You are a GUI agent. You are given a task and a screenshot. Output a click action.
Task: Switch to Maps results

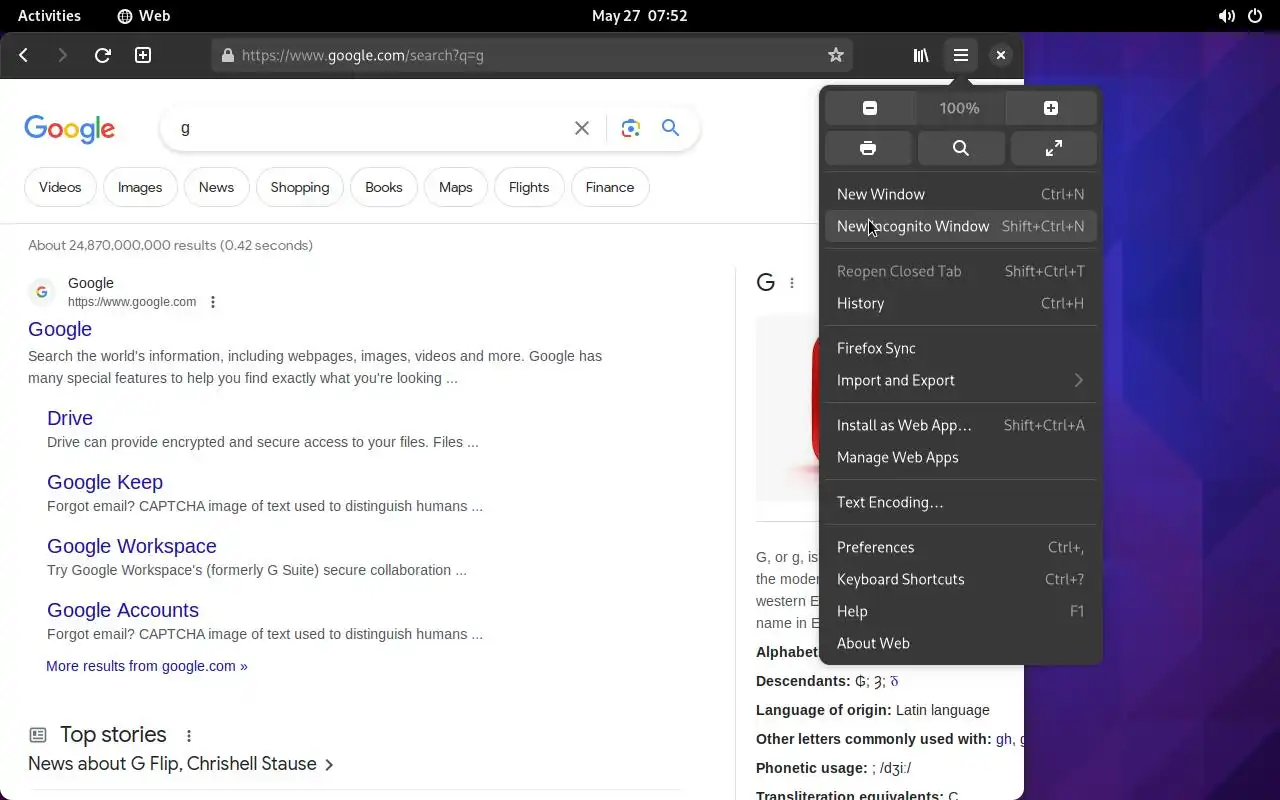click(455, 187)
